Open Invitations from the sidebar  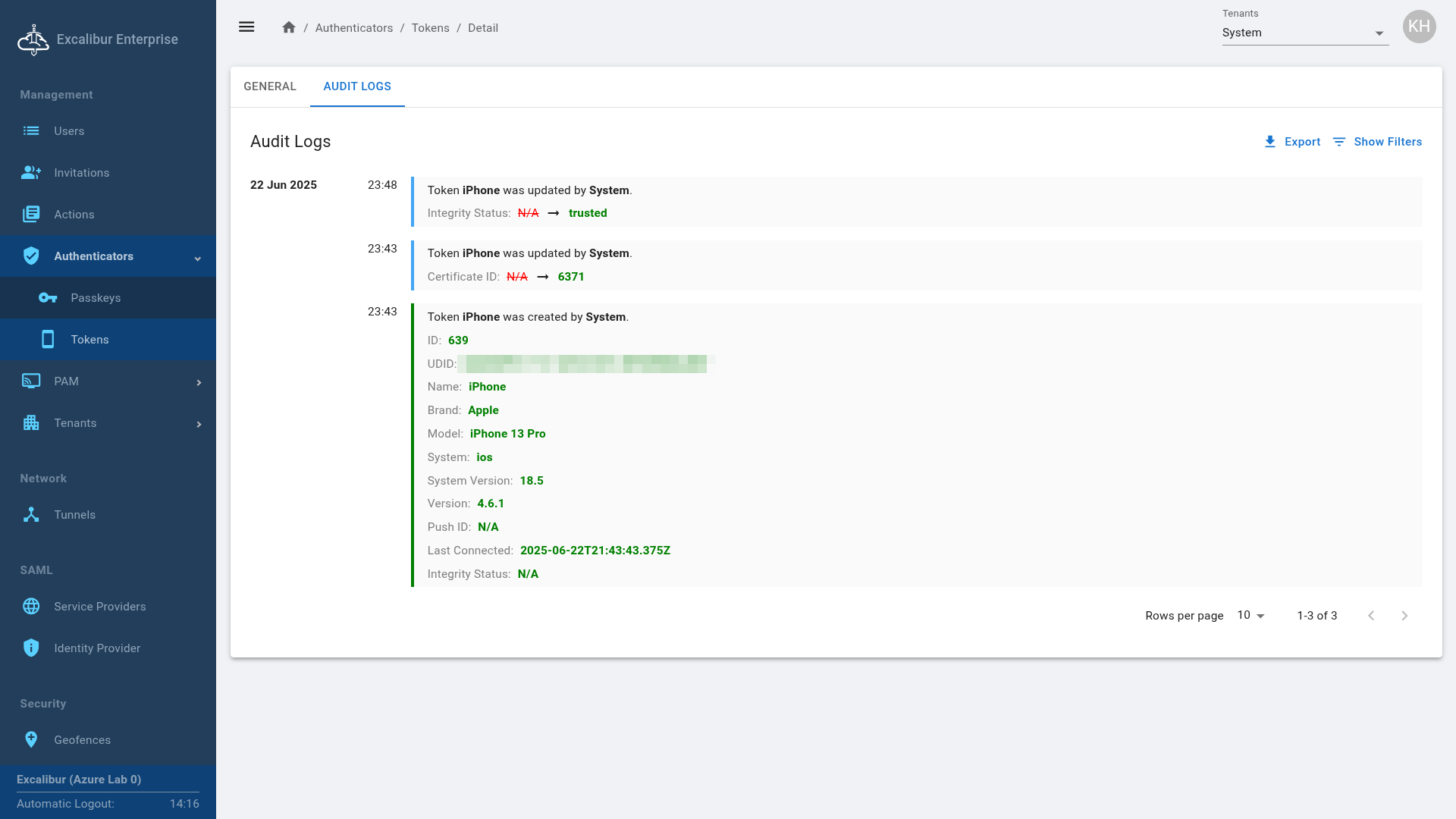point(81,173)
